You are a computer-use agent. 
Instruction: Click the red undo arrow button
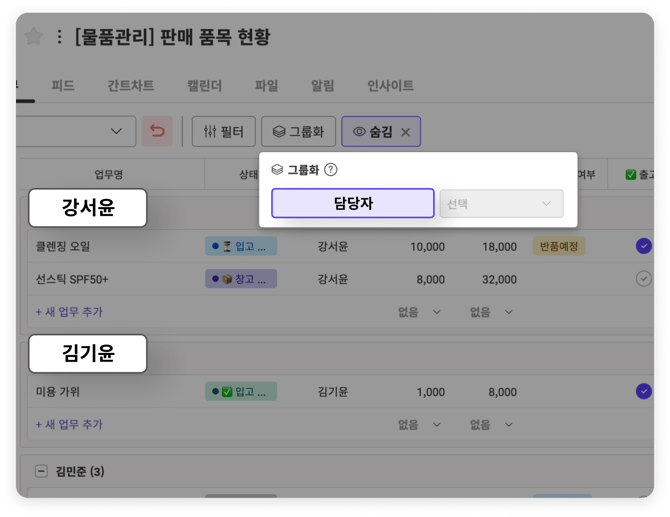(157, 131)
